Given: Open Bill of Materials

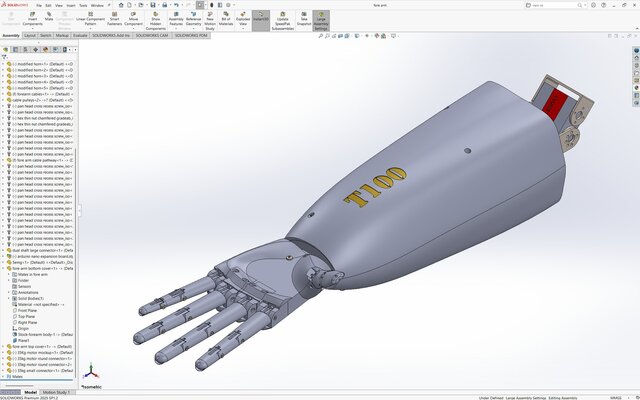Looking at the screenshot, I should [x=226, y=19].
